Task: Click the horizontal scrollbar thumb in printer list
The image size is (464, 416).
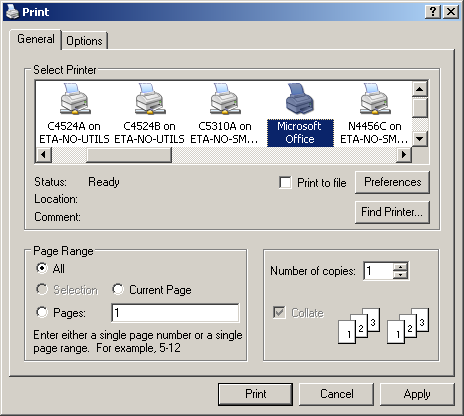Action: (x=129, y=155)
